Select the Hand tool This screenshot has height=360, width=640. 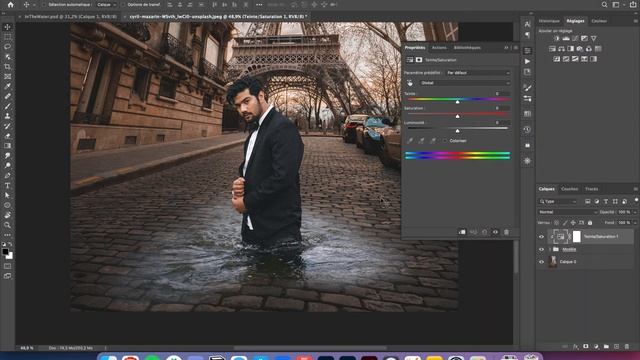pyautogui.click(x=7, y=215)
